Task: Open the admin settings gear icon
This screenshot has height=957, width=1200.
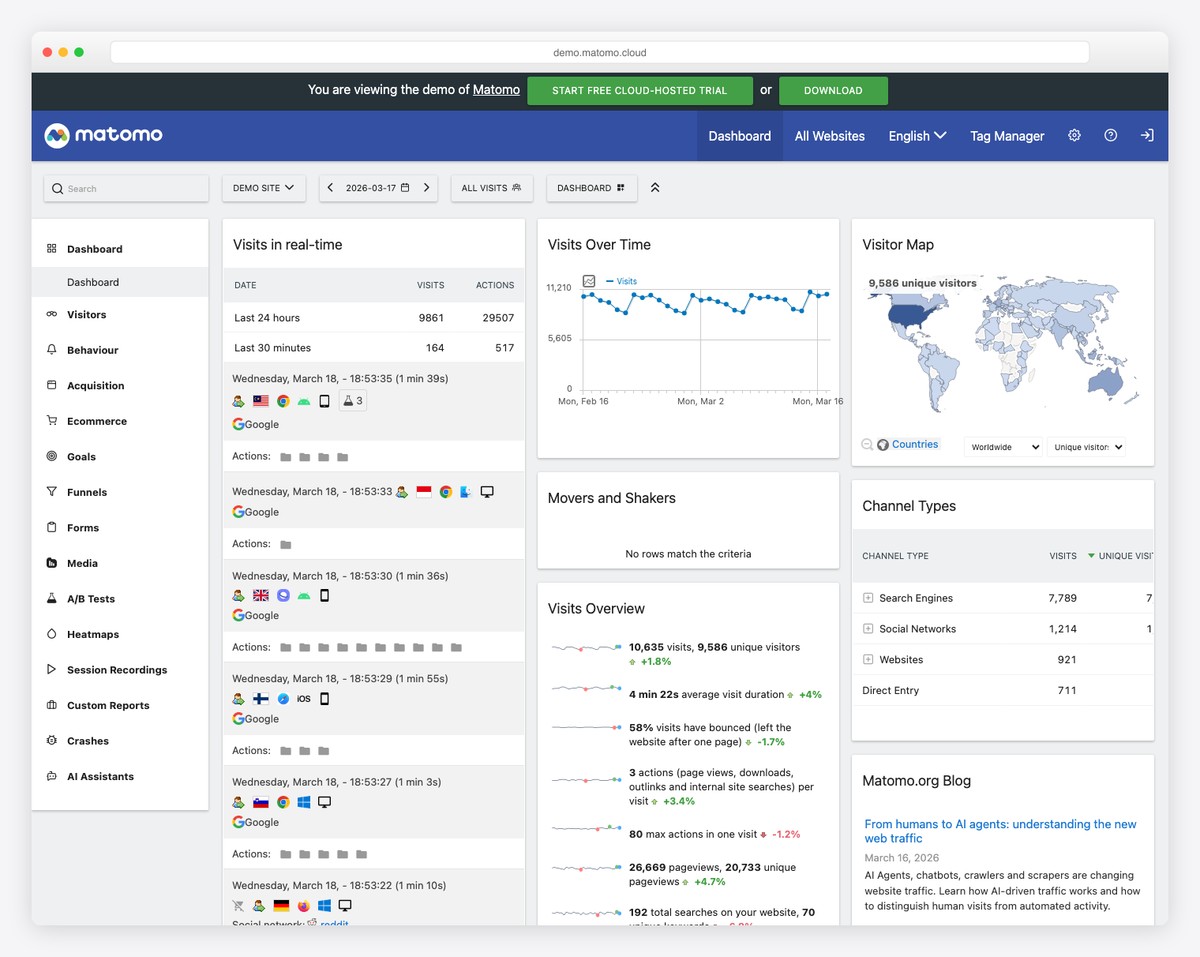Action: tap(1074, 134)
